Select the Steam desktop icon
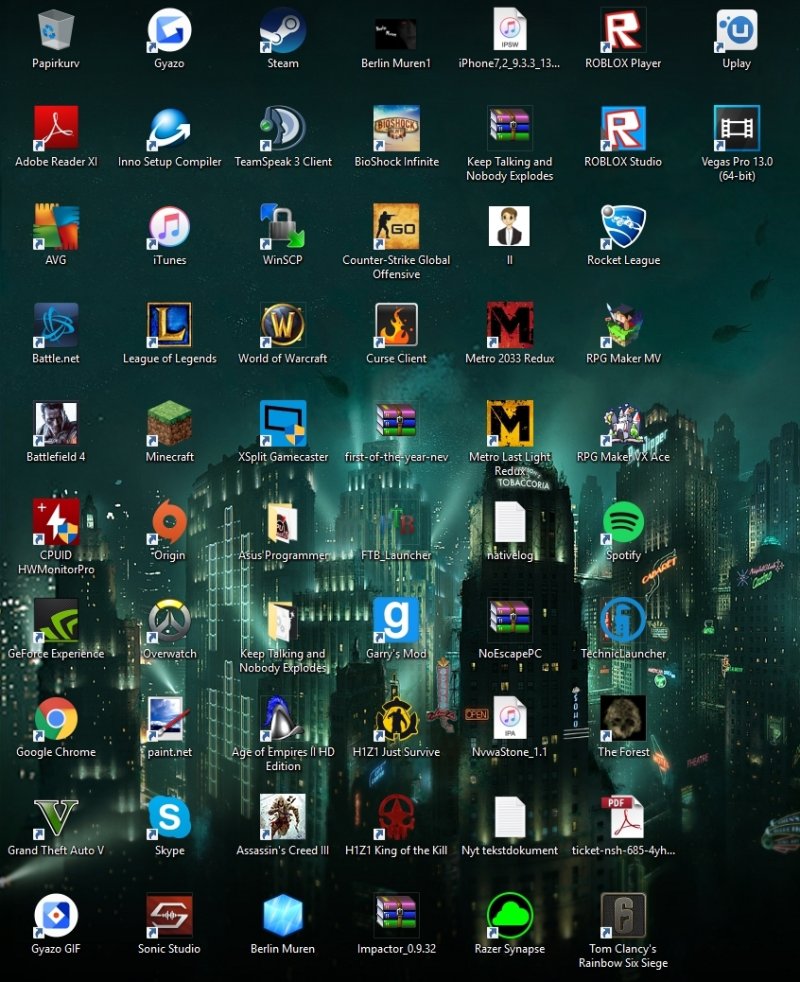Image resolution: width=800 pixels, height=982 pixels. point(283,30)
